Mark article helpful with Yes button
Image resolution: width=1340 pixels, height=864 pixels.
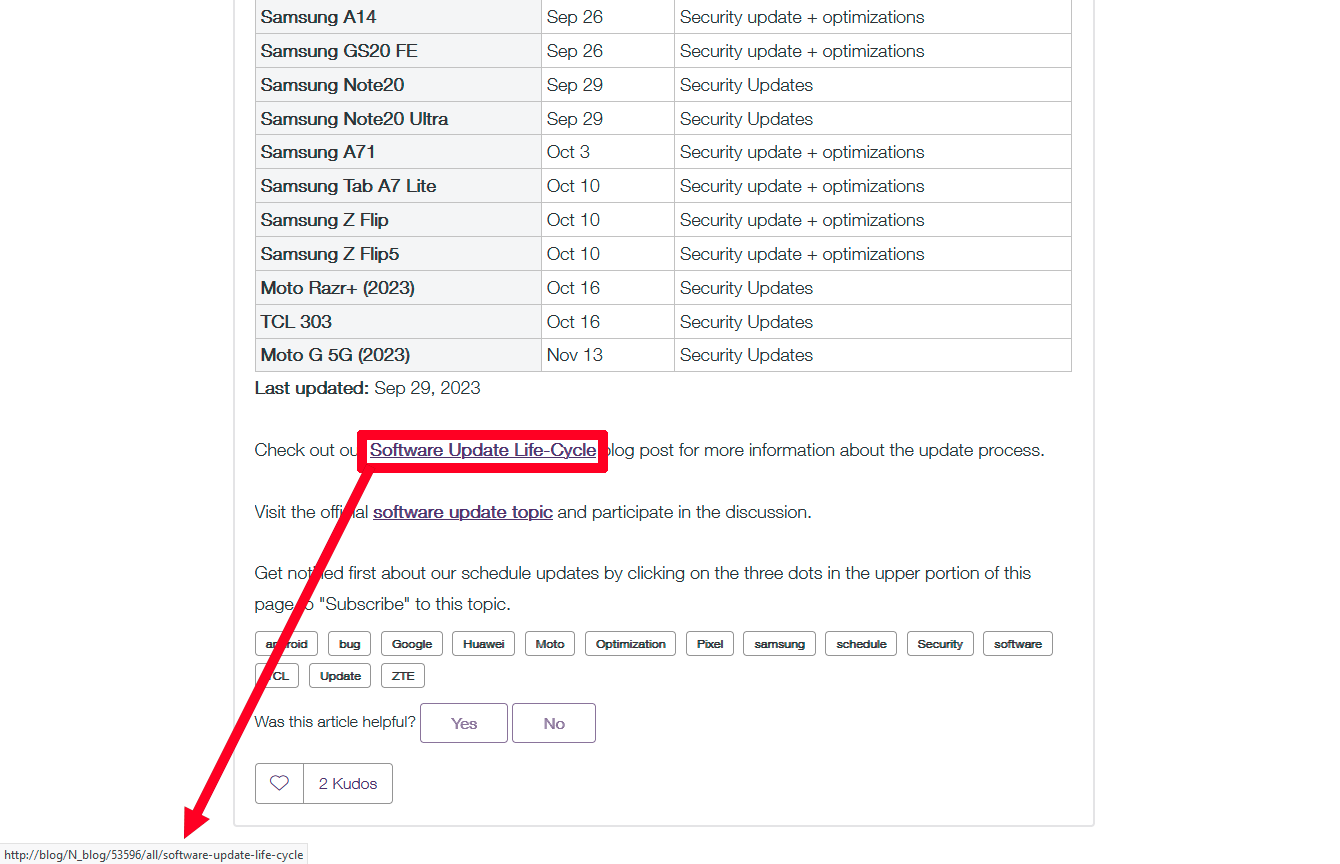coord(464,723)
